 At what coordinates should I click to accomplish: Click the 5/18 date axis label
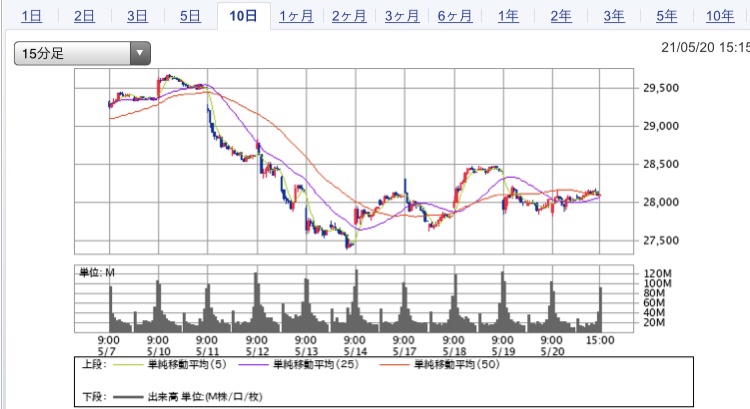tap(454, 352)
